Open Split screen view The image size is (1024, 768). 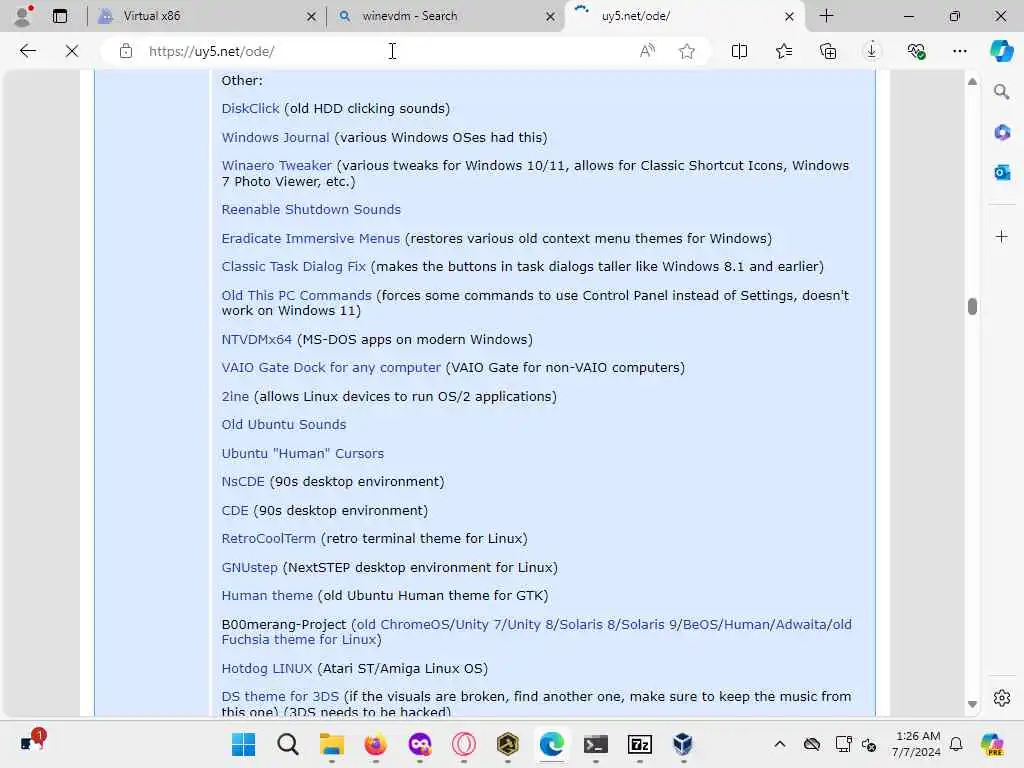click(739, 51)
